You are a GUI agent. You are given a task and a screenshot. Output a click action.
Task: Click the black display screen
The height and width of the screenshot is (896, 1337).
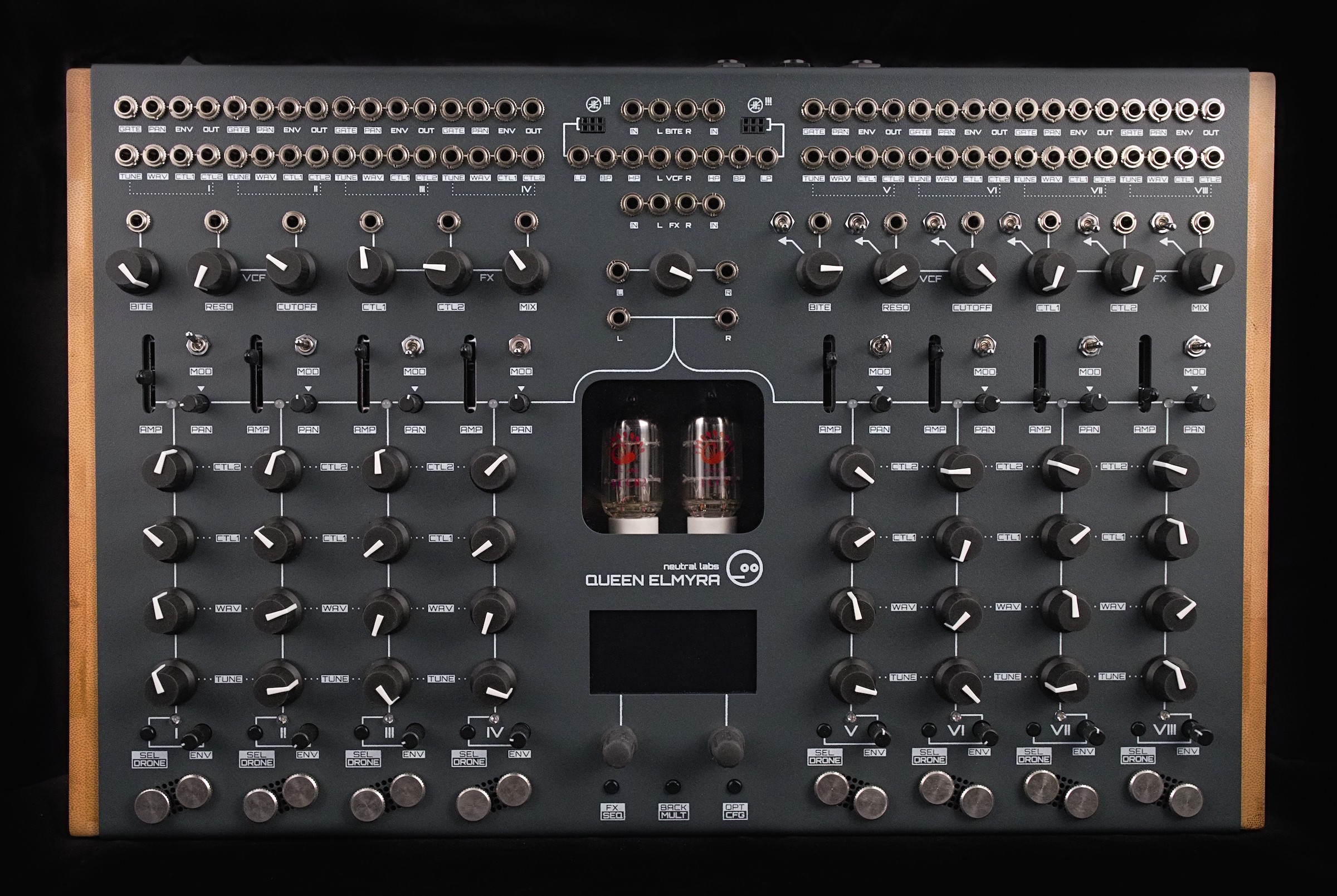(673, 651)
